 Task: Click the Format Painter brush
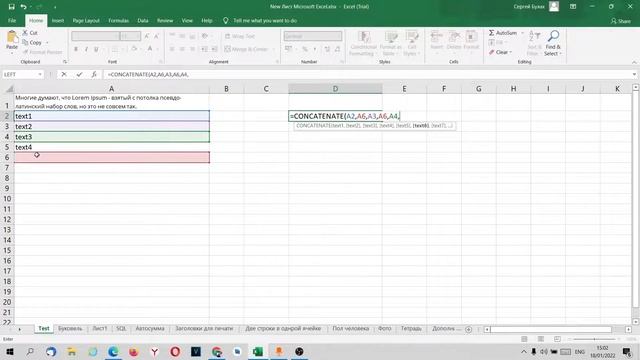pyautogui.click(x=25, y=52)
